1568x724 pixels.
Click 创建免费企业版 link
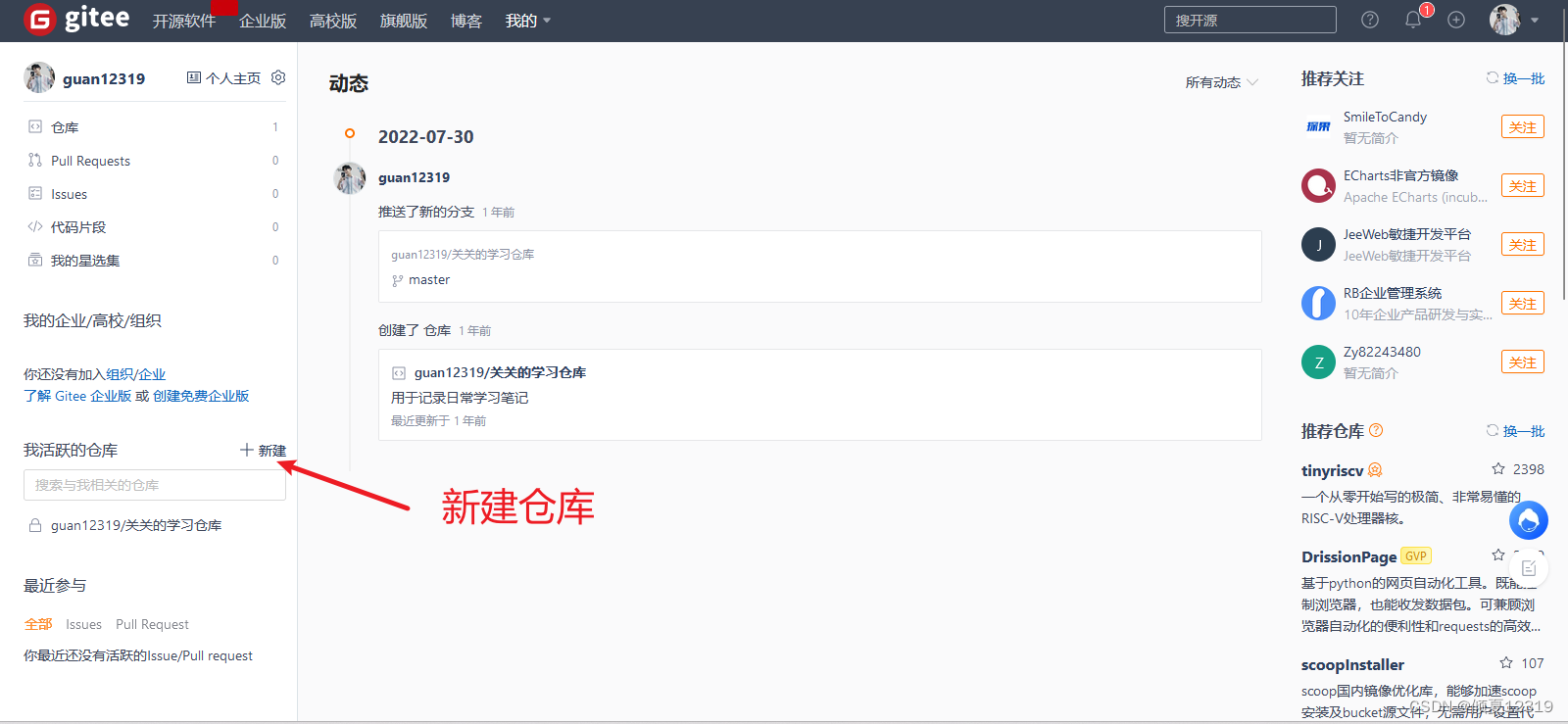coord(201,396)
